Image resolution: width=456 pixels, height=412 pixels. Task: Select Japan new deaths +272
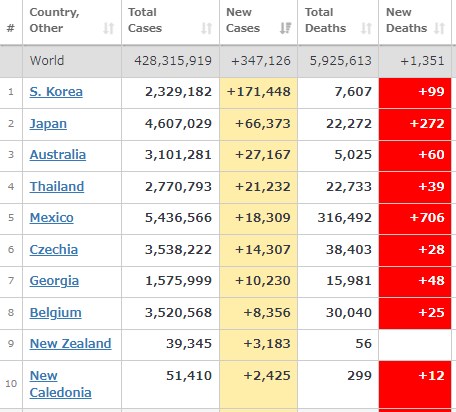tap(427, 124)
